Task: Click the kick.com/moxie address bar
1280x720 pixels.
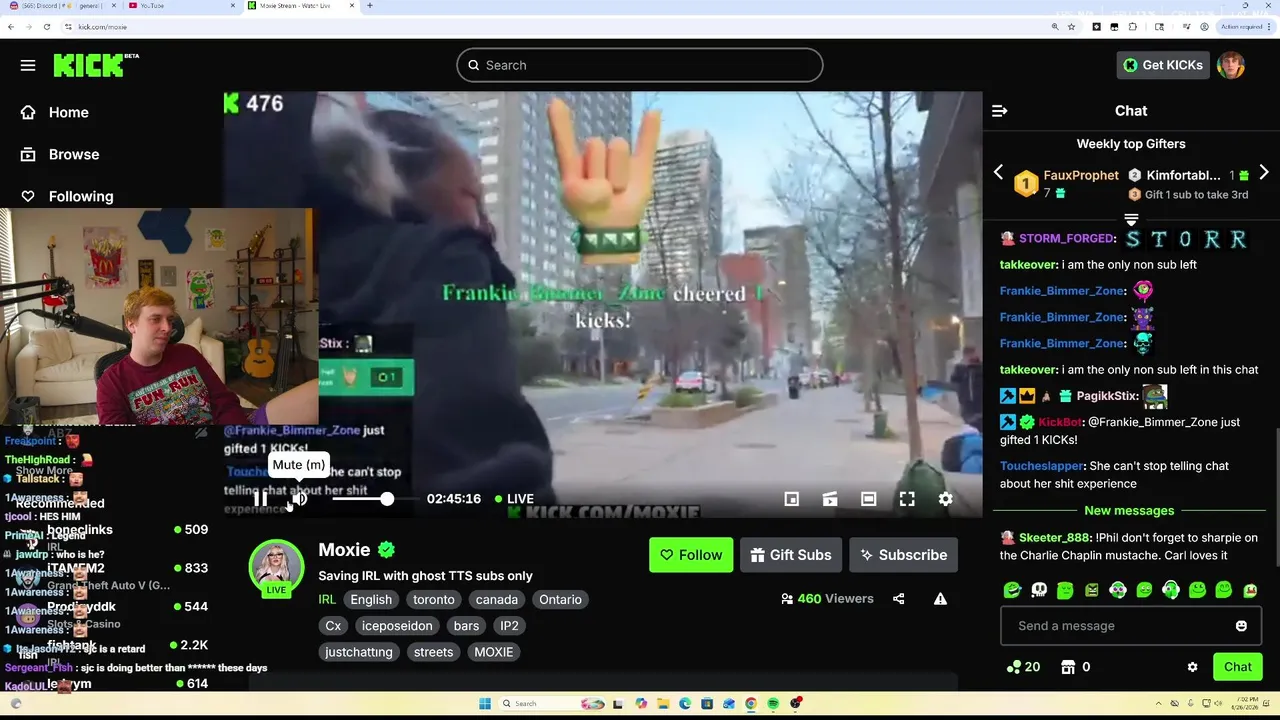Action: click(x=102, y=27)
